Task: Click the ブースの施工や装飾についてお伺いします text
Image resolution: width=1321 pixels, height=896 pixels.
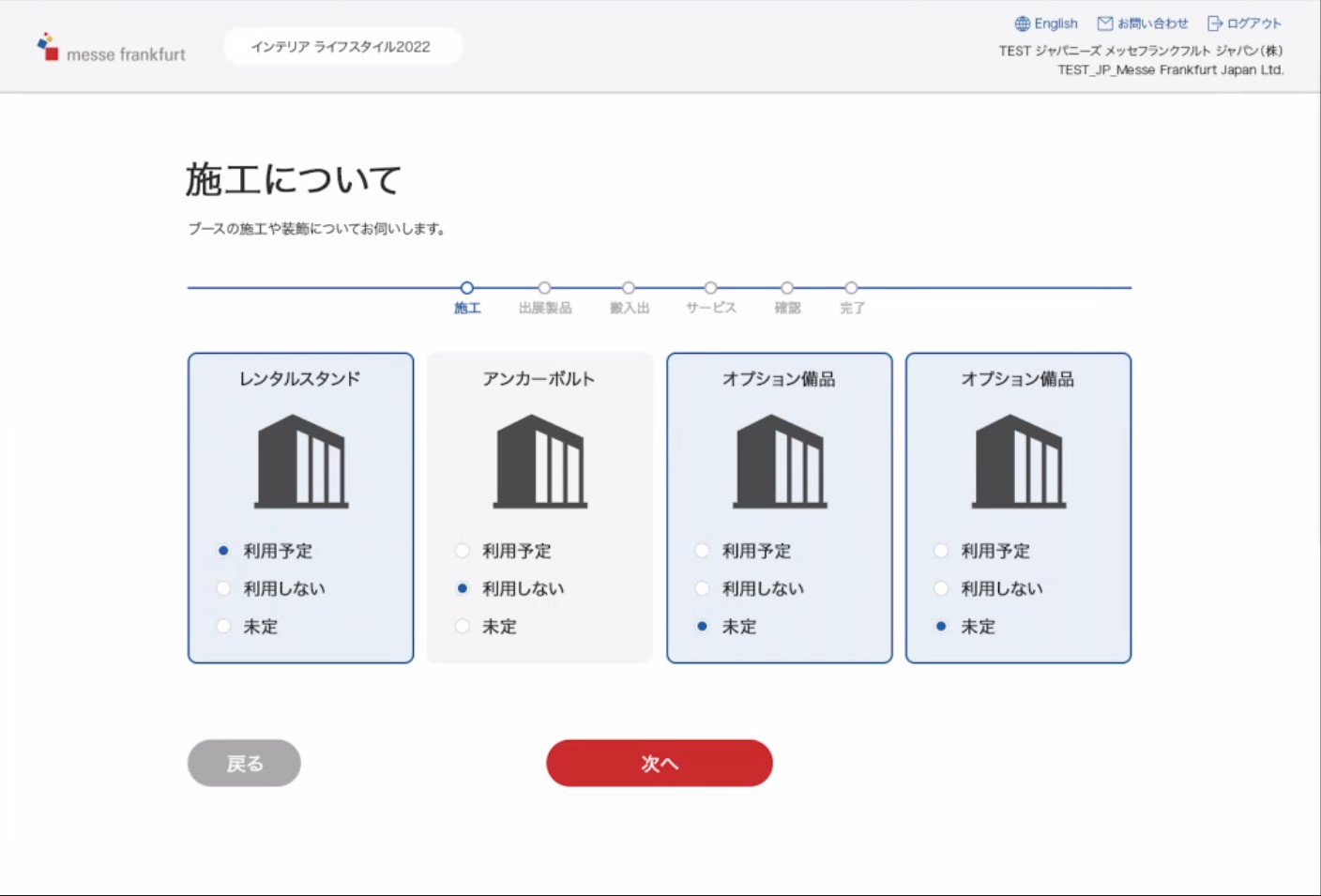Action: tap(317, 229)
